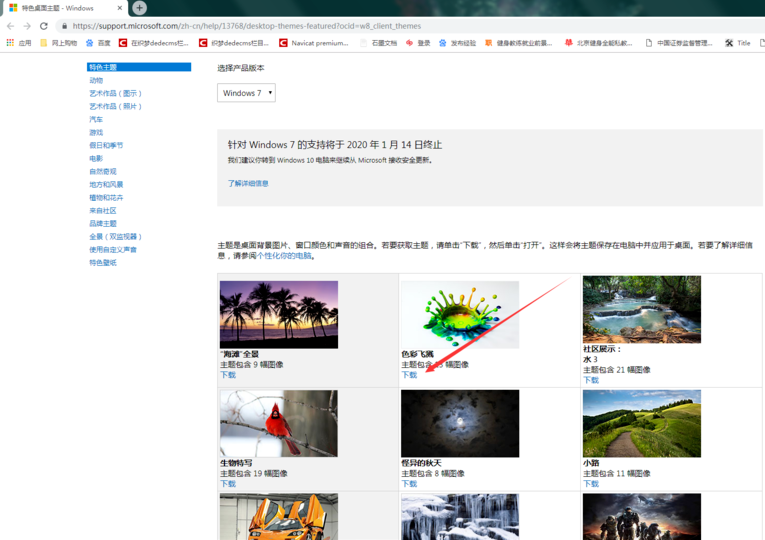Open the 全景（双监视器）category
The width and height of the screenshot is (765, 540).
[x=115, y=237]
